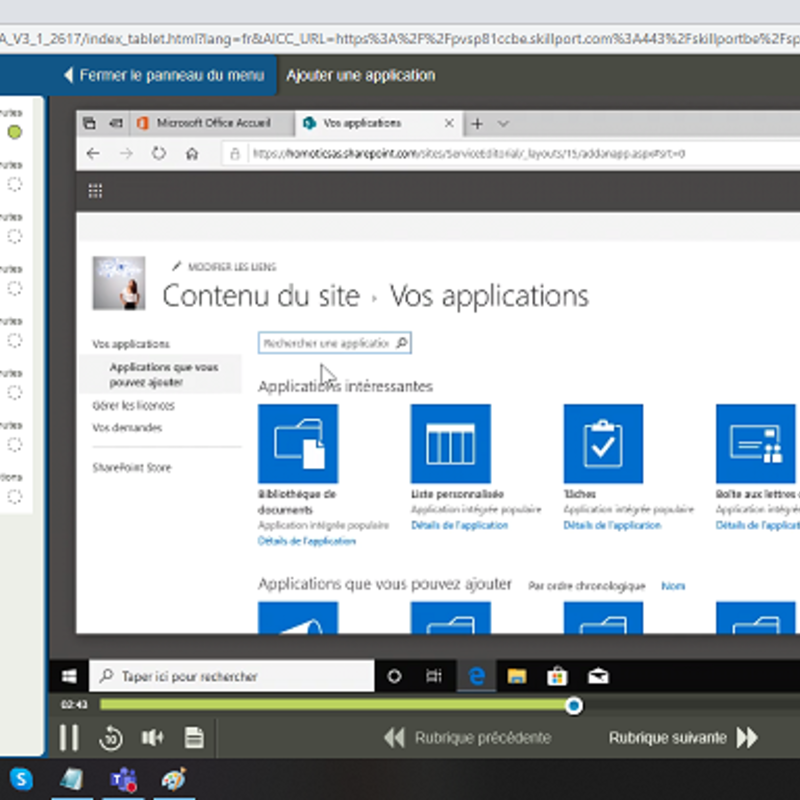Screen dimensions: 800x800
Task: Click the browser refresh icon
Action: [159, 153]
